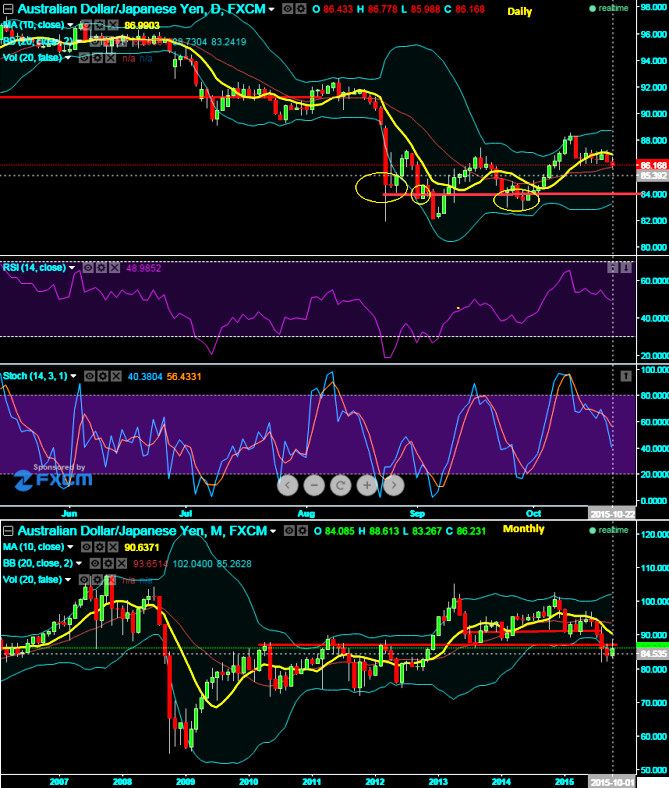The width and height of the screenshot is (669, 788).
Task: Click the RSI value 48.9852
Action: 144,268
